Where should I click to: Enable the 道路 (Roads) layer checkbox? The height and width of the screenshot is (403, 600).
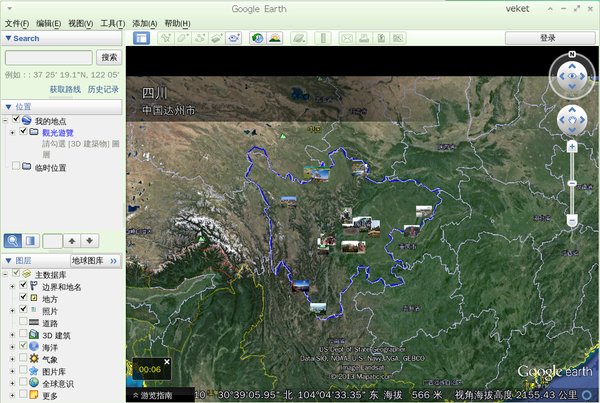click(24, 323)
